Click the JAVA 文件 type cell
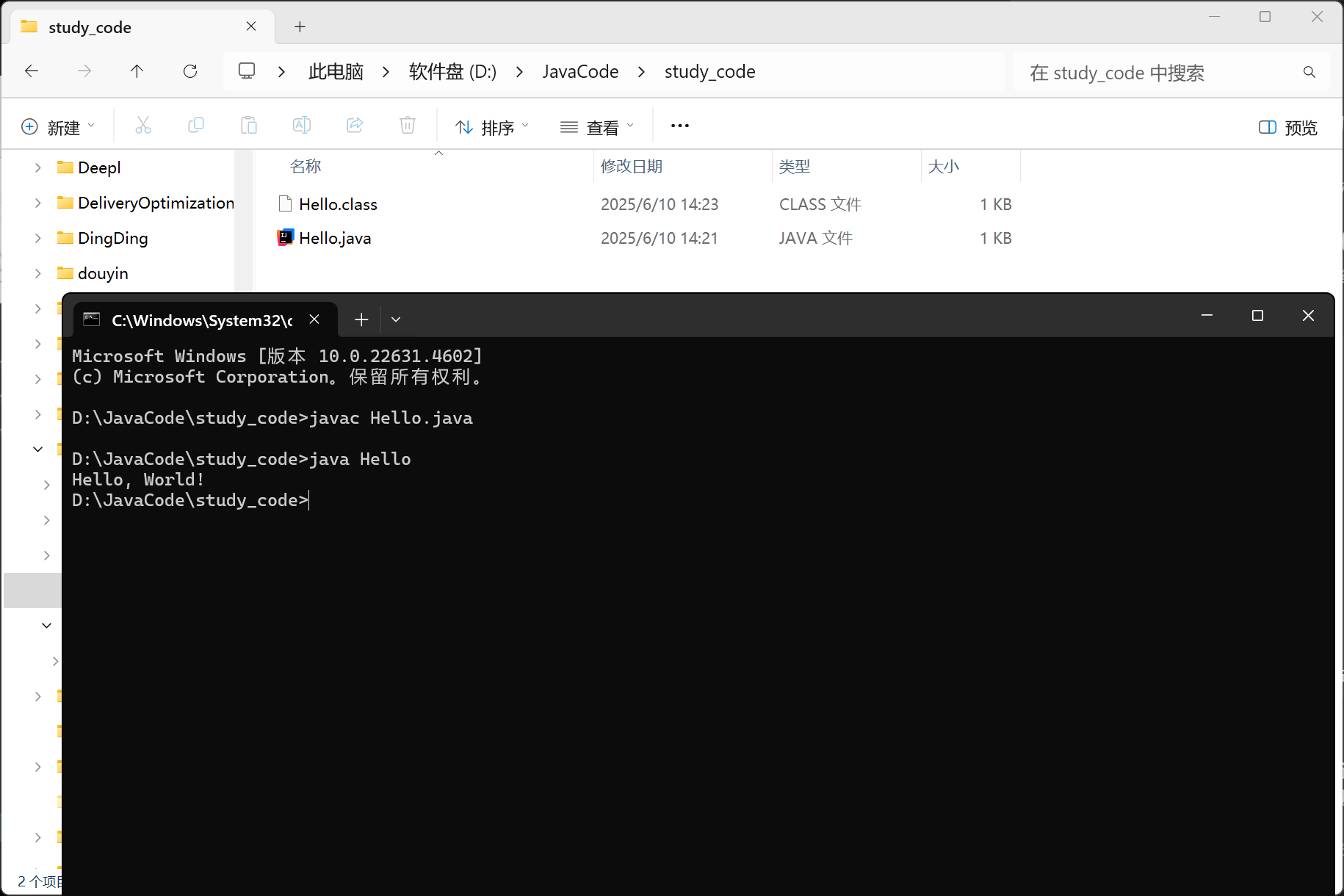The image size is (1344, 896). (x=816, y=238)
